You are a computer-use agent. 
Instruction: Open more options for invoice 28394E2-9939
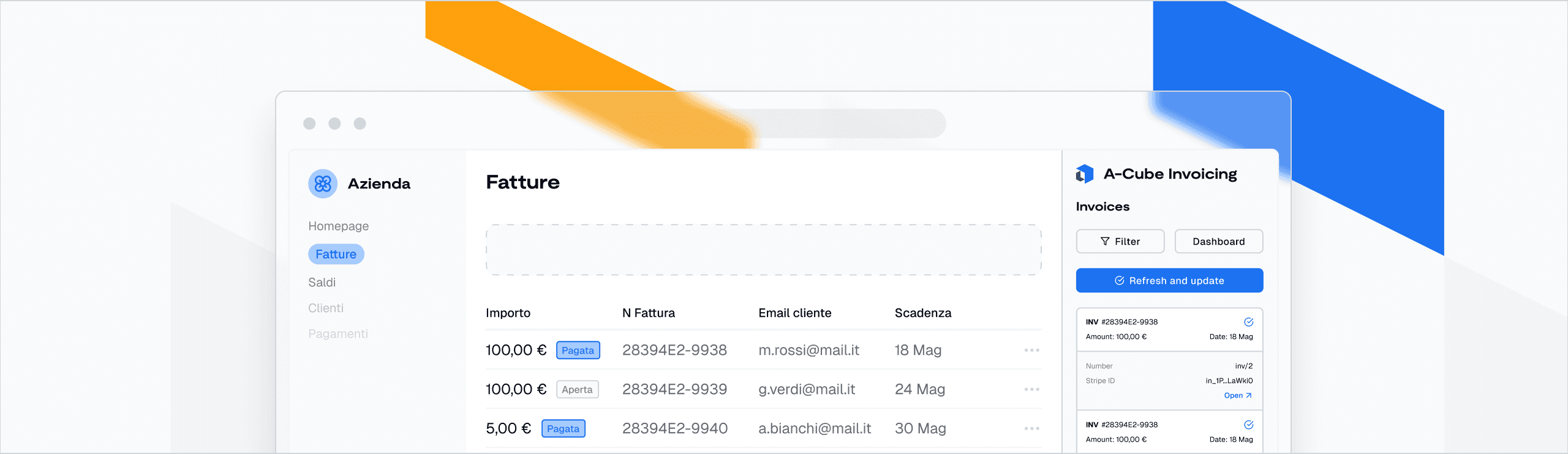(x=1031, y=389)
